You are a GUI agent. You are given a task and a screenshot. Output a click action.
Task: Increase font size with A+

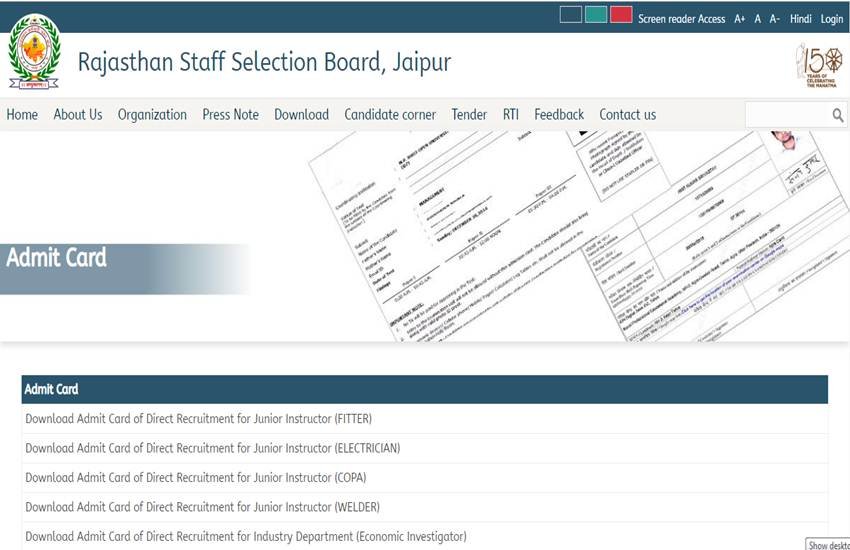pos(739,19)
